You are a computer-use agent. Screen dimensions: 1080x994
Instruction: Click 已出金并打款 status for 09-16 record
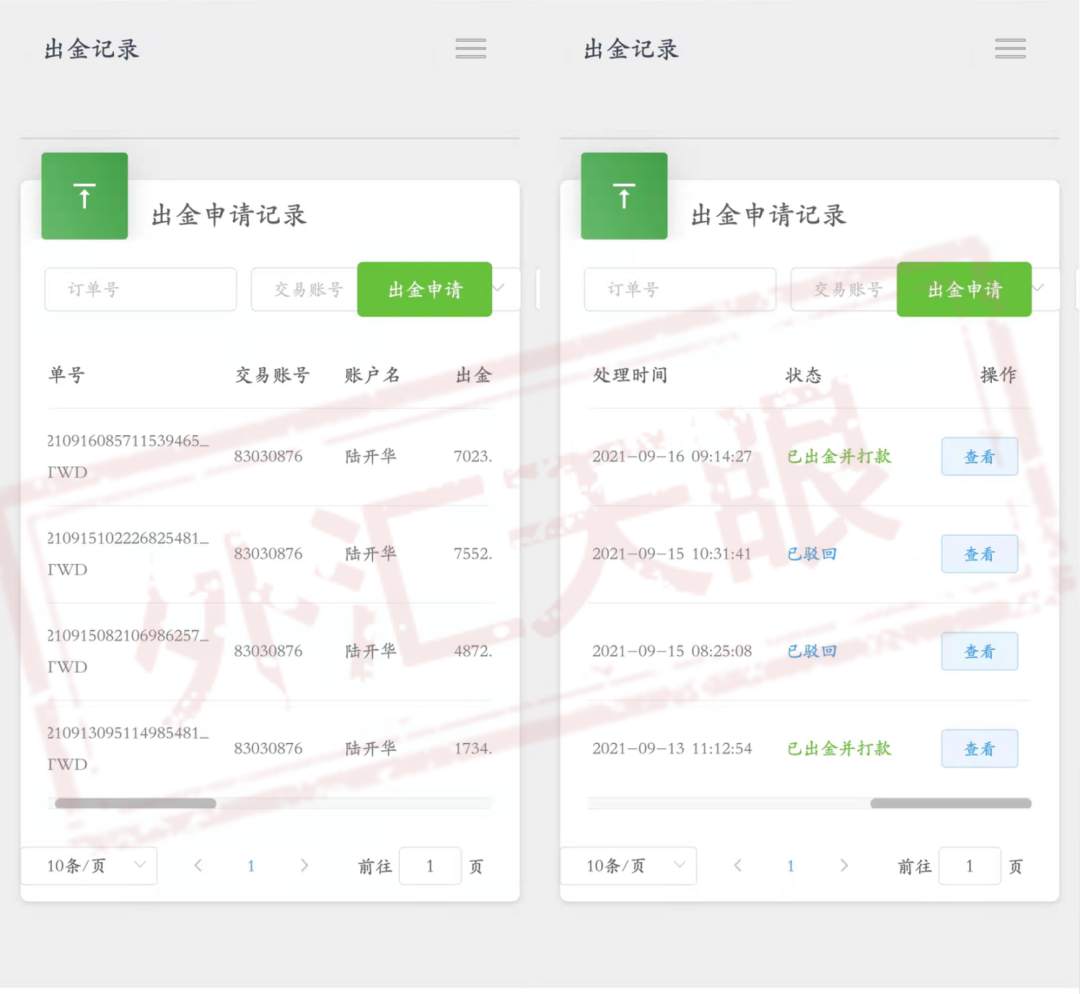839,456
